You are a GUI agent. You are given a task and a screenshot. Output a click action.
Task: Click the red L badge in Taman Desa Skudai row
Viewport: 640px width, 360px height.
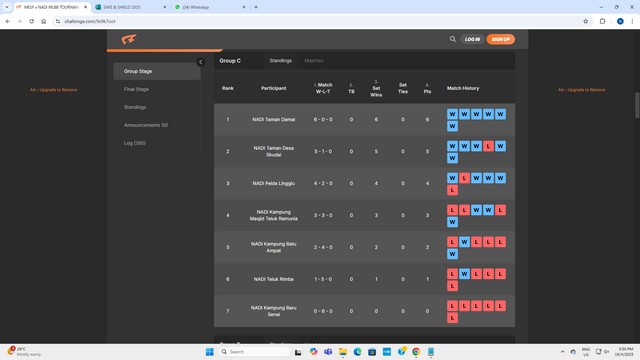click(488, 146)
